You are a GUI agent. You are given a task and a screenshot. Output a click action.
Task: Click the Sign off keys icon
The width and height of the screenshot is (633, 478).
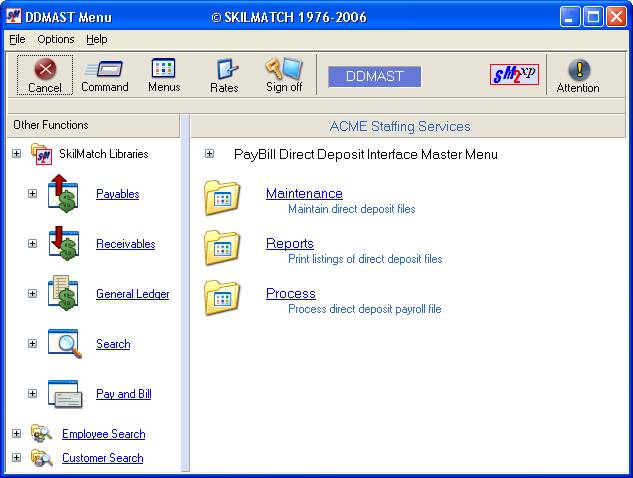click(x=284, y=68)
